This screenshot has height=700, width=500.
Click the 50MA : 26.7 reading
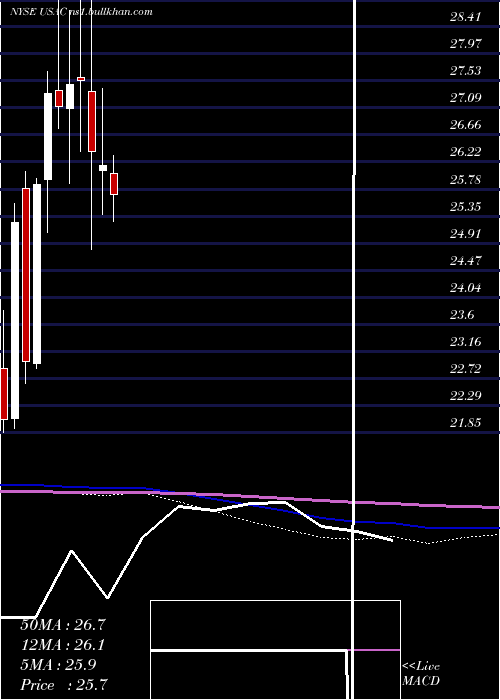click(62, 625)
